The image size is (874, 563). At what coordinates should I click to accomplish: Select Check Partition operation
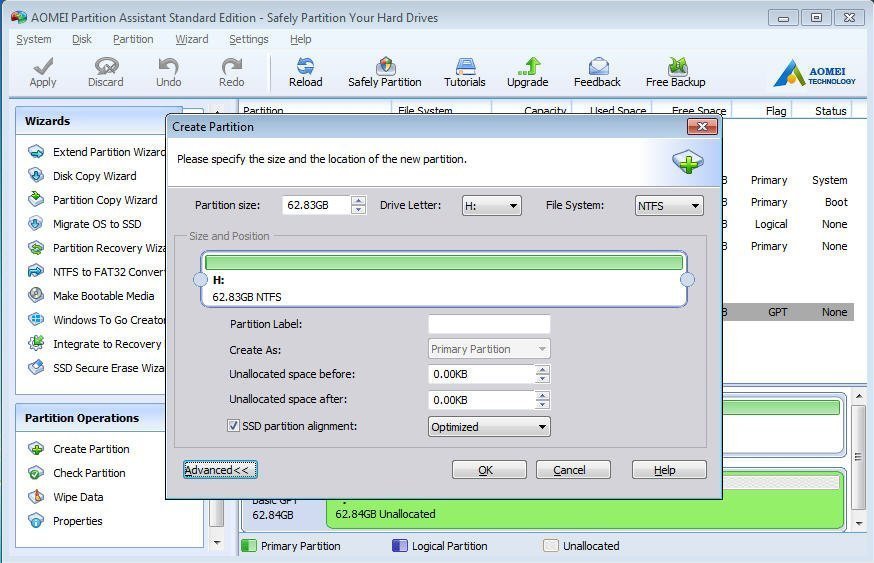pyautogui.click(x=77, y=473)
